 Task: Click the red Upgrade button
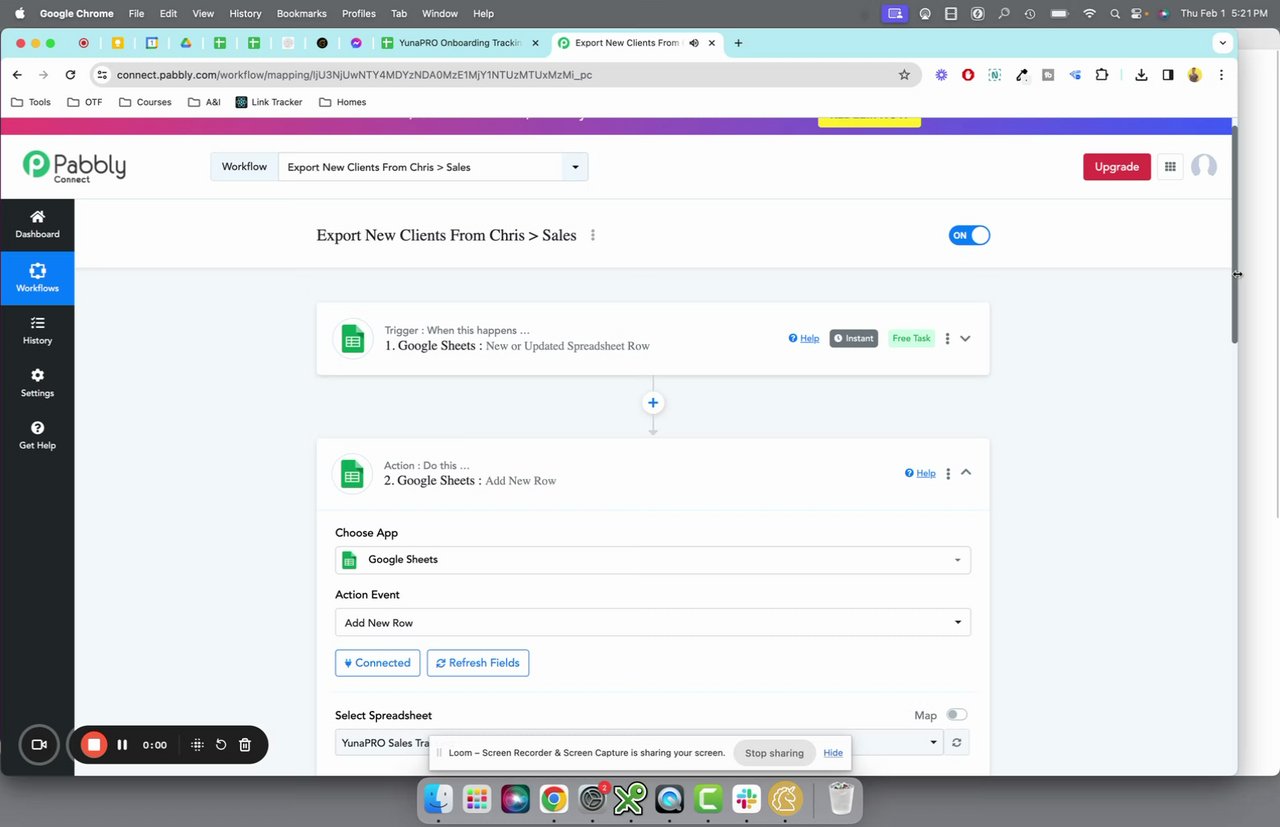click(x=1117, y=167)
